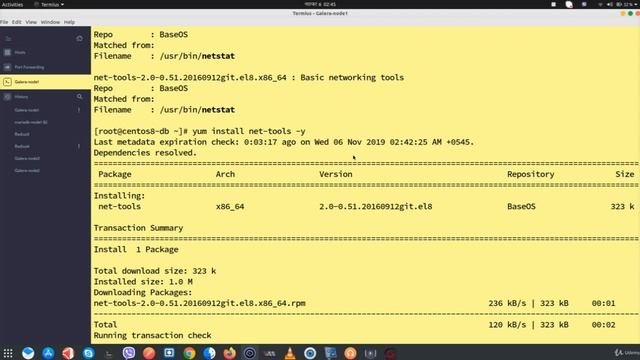Open Viber from the dock

point(129,353)
